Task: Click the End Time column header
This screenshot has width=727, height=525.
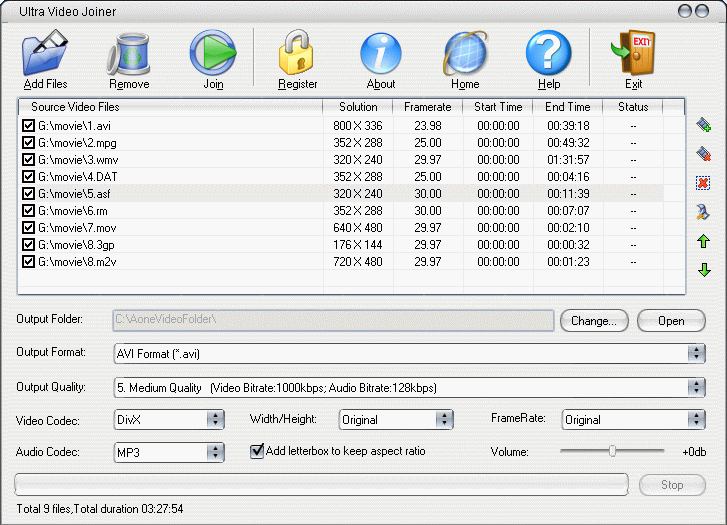Action: point(568,107)
